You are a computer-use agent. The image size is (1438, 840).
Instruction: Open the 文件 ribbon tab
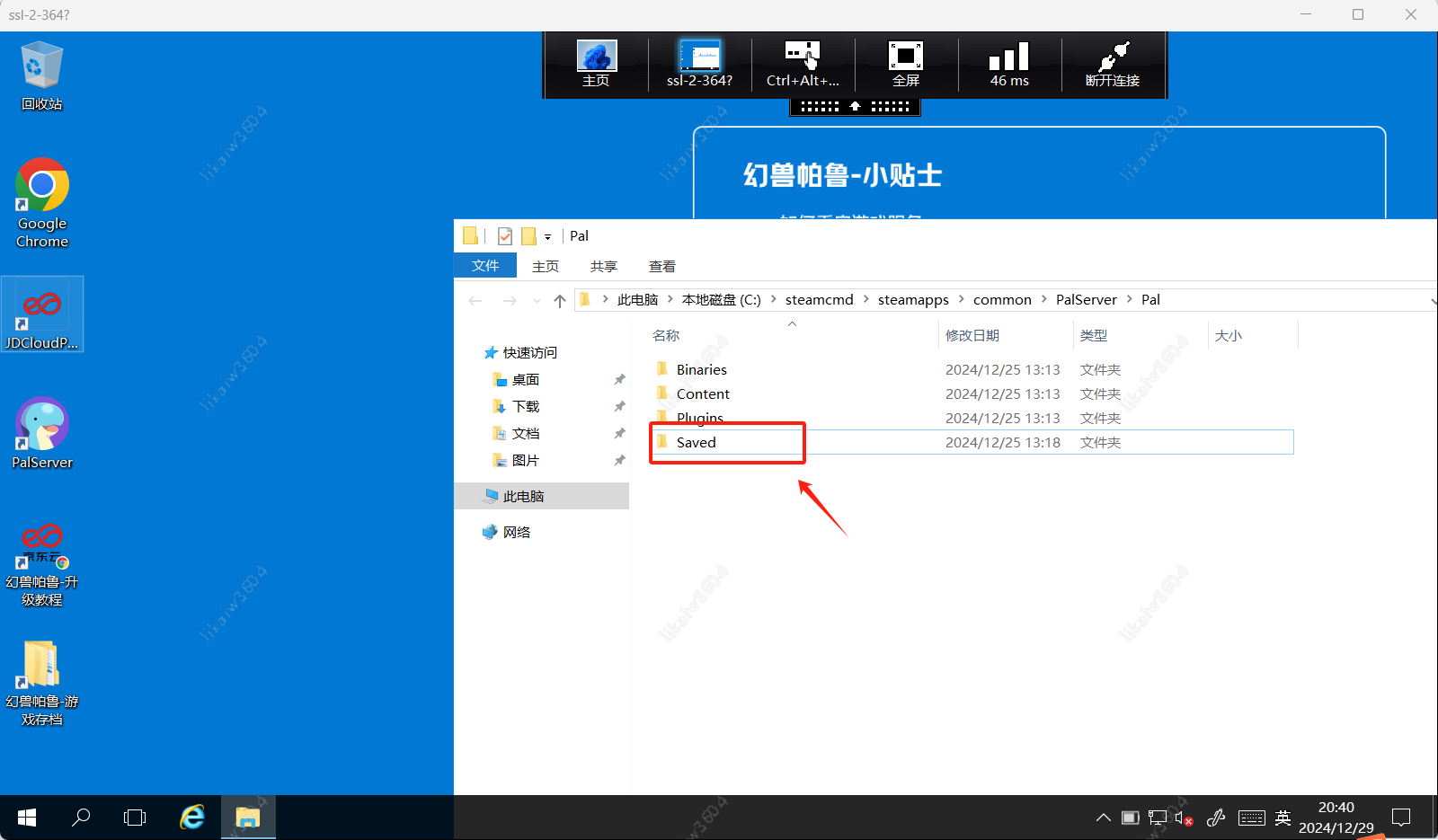coord(485,266)
